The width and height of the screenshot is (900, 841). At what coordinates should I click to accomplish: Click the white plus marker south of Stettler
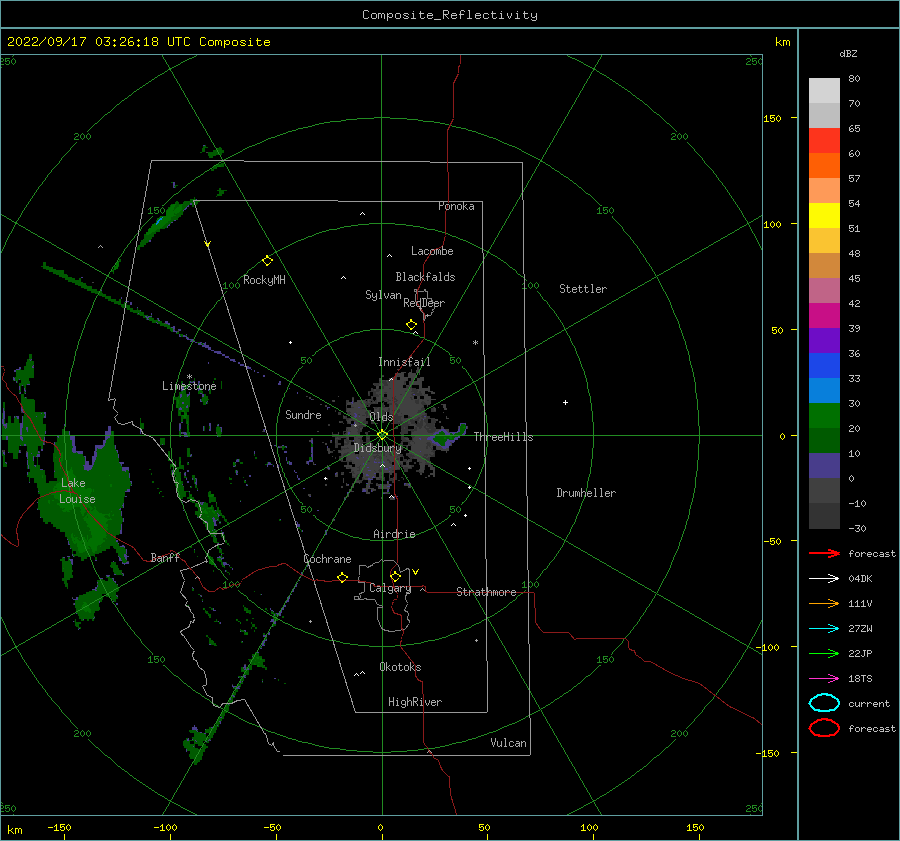565,402
